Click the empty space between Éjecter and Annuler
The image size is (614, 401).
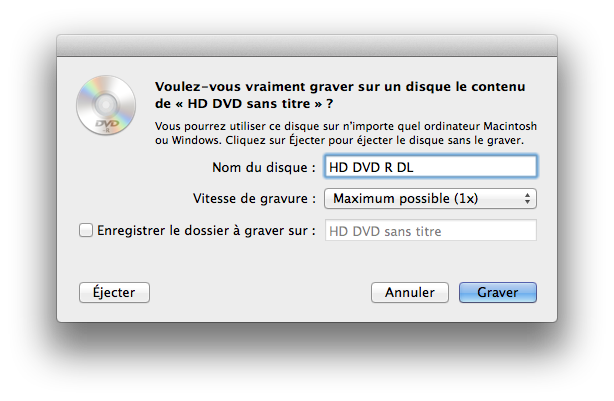click(260, 293)
